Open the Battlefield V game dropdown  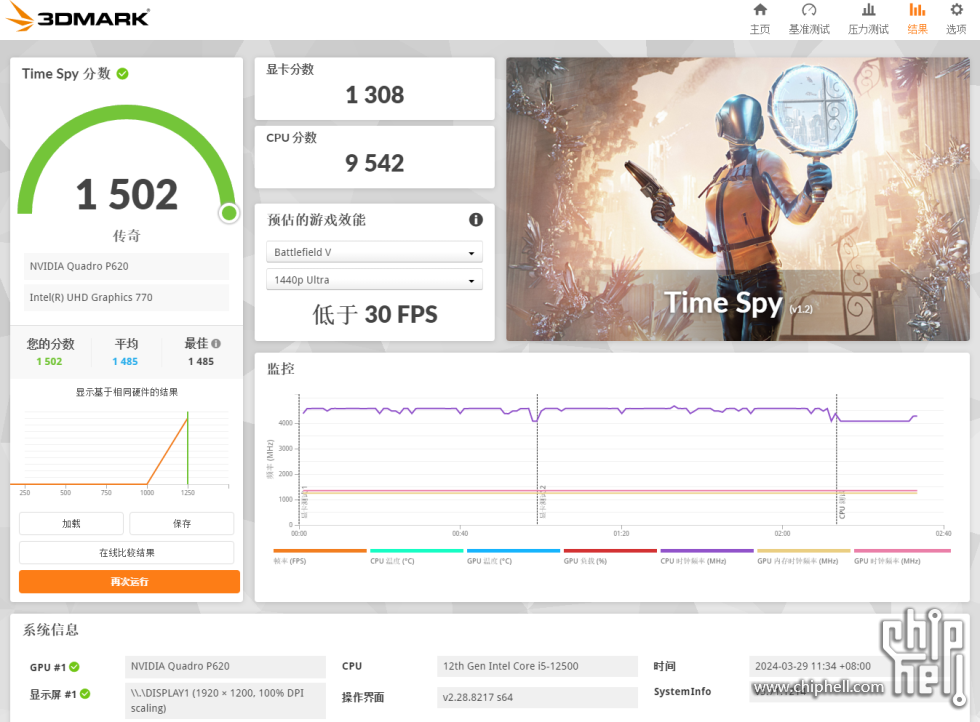click(x=374, y=253)
